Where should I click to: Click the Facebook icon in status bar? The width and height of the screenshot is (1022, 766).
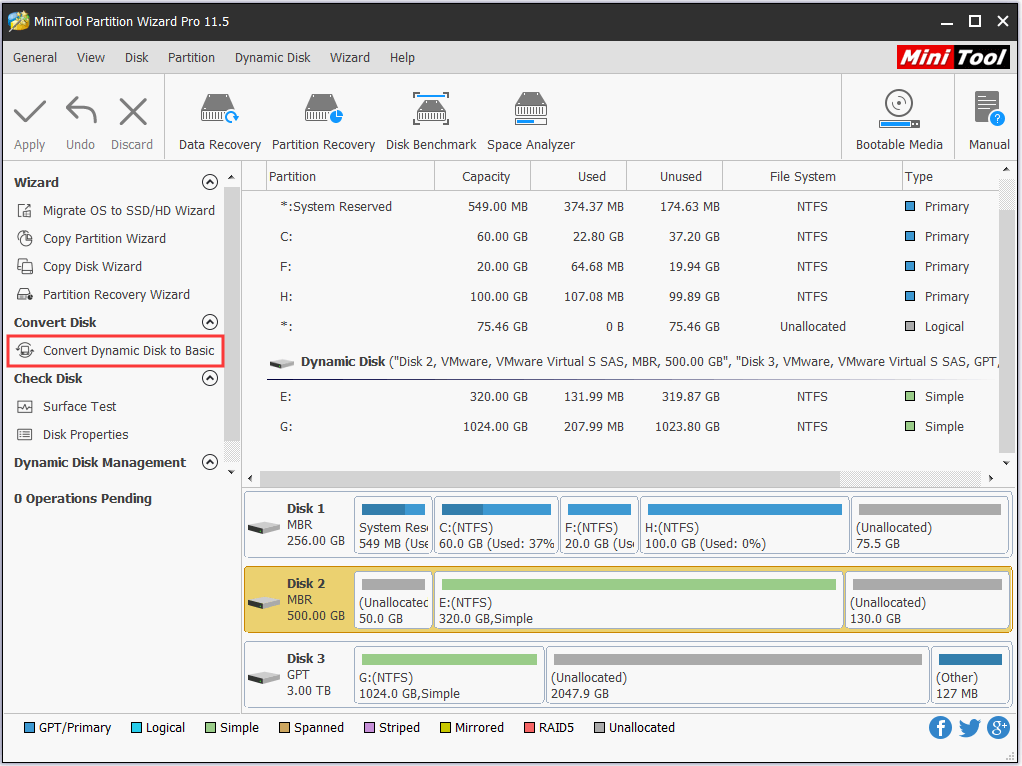(x=940, y=727)
